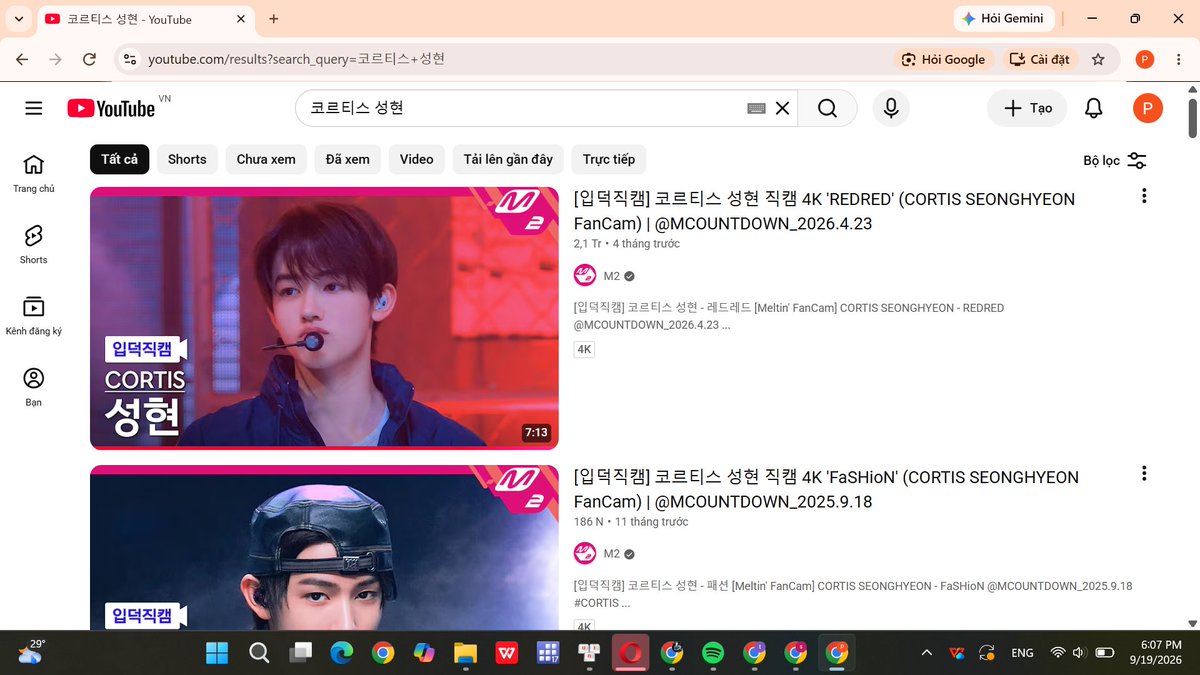Open Microsoft Edge from taskbar
The width and height of the screenshot is (1200, 675).
click(342, 653)
